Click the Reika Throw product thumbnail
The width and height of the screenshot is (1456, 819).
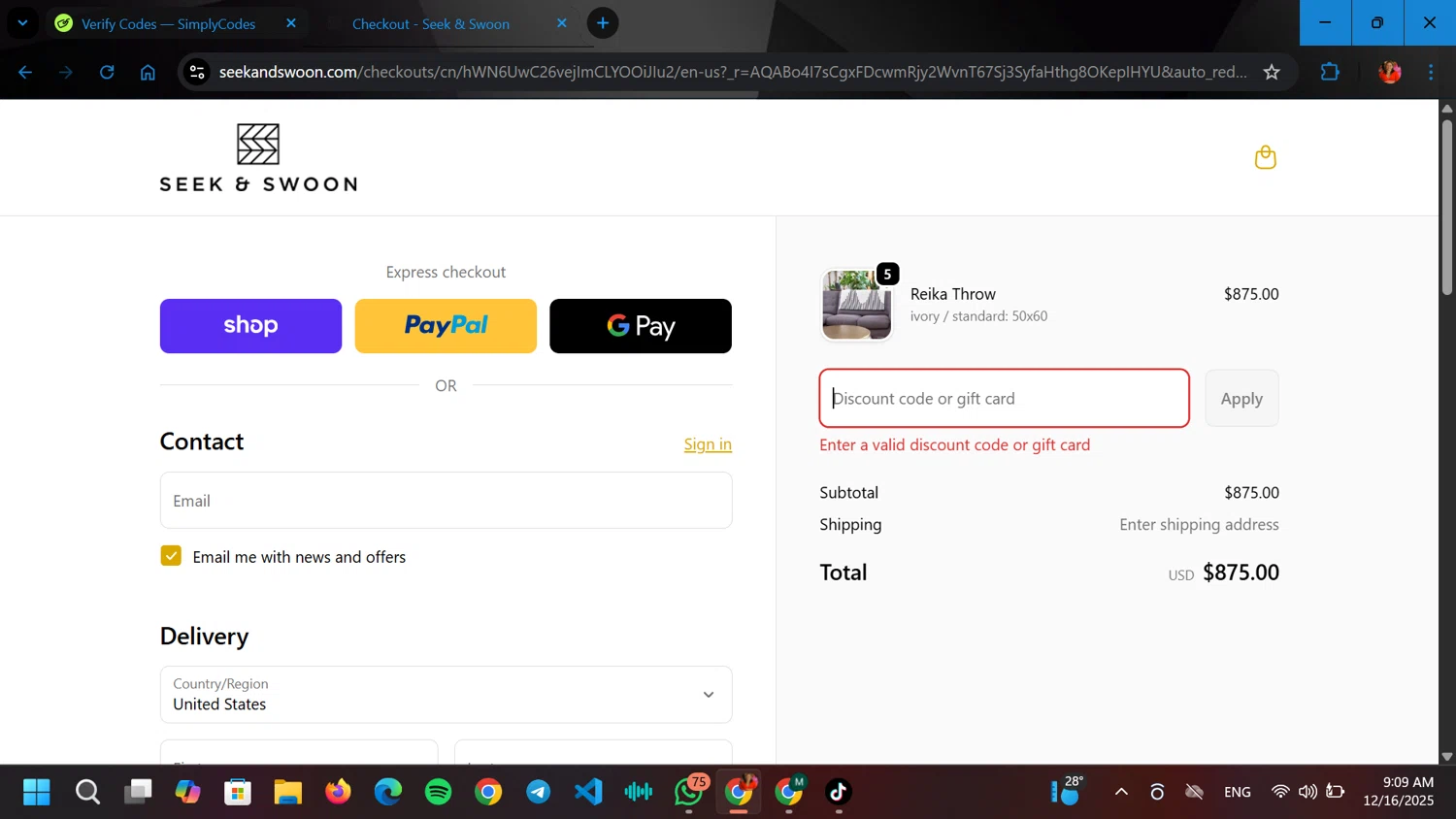click(856, 305)
